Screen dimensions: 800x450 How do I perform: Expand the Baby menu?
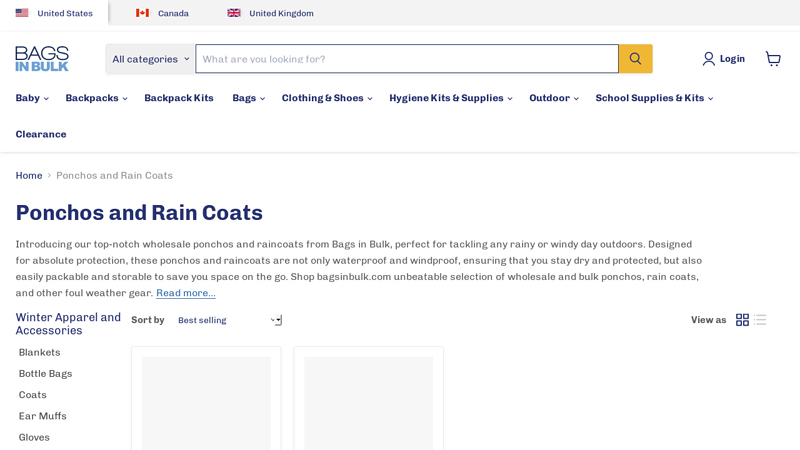tap(32, 98)
